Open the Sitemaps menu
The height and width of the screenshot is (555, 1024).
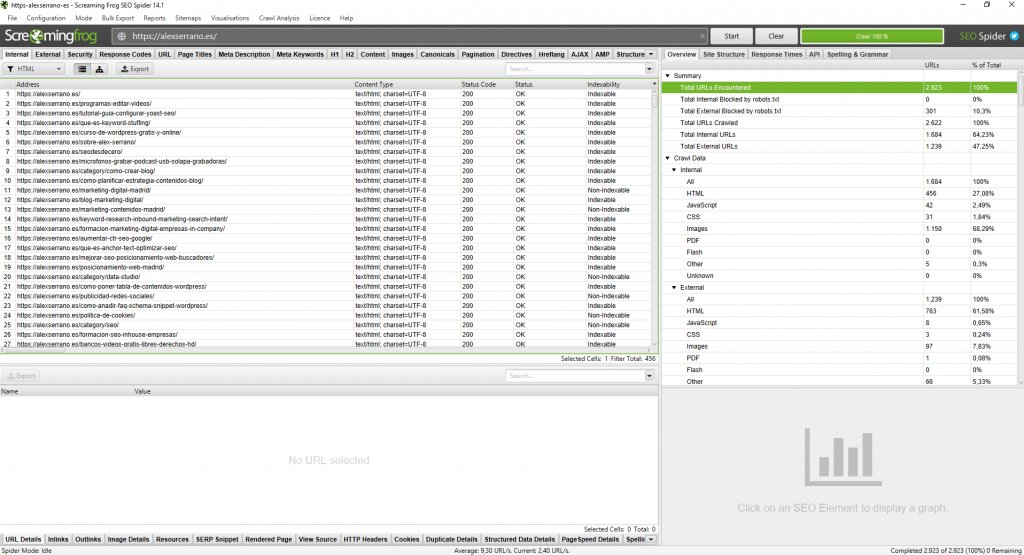pos(188,18)
